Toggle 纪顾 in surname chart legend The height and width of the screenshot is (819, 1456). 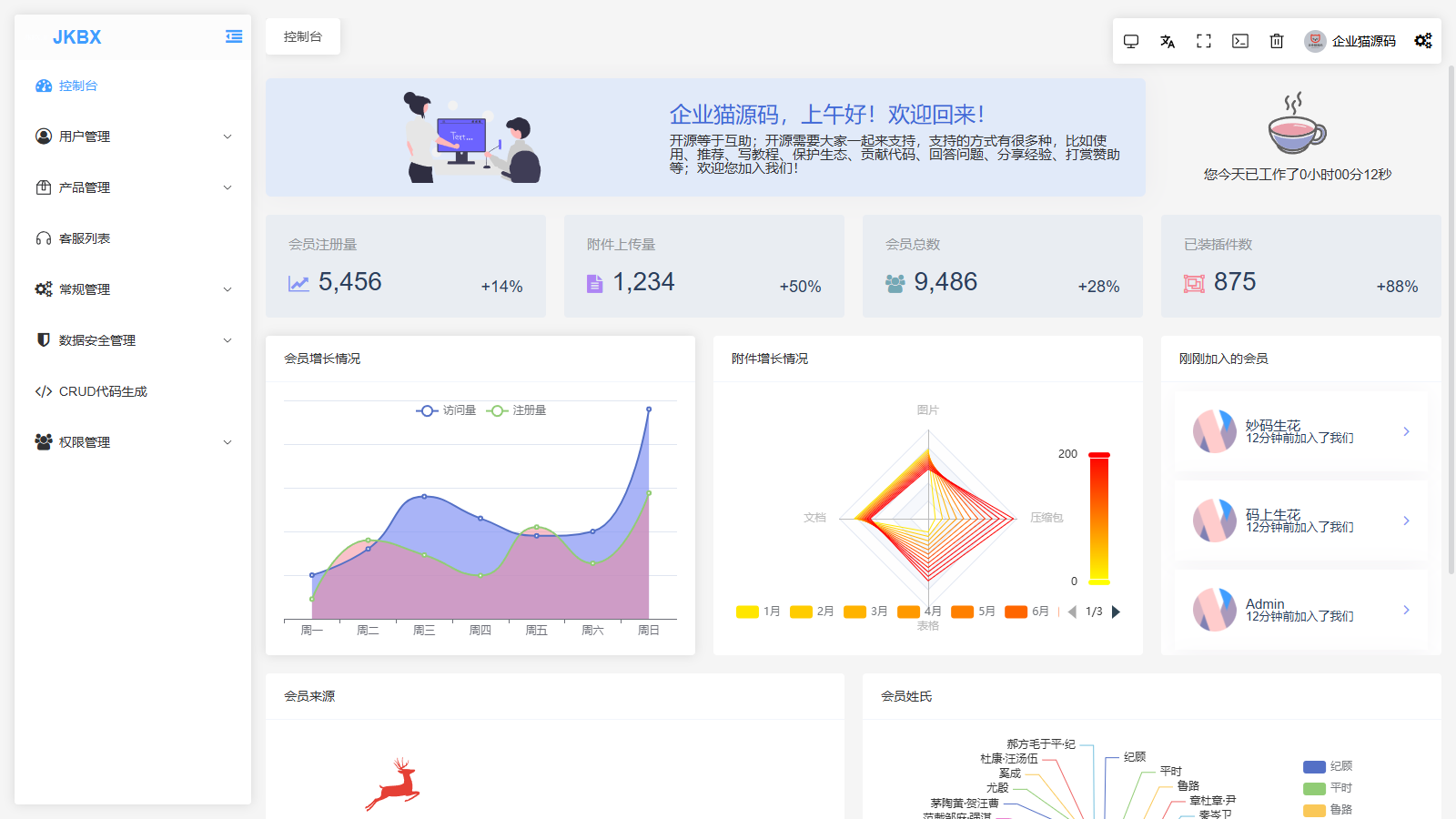point(1328,766)
